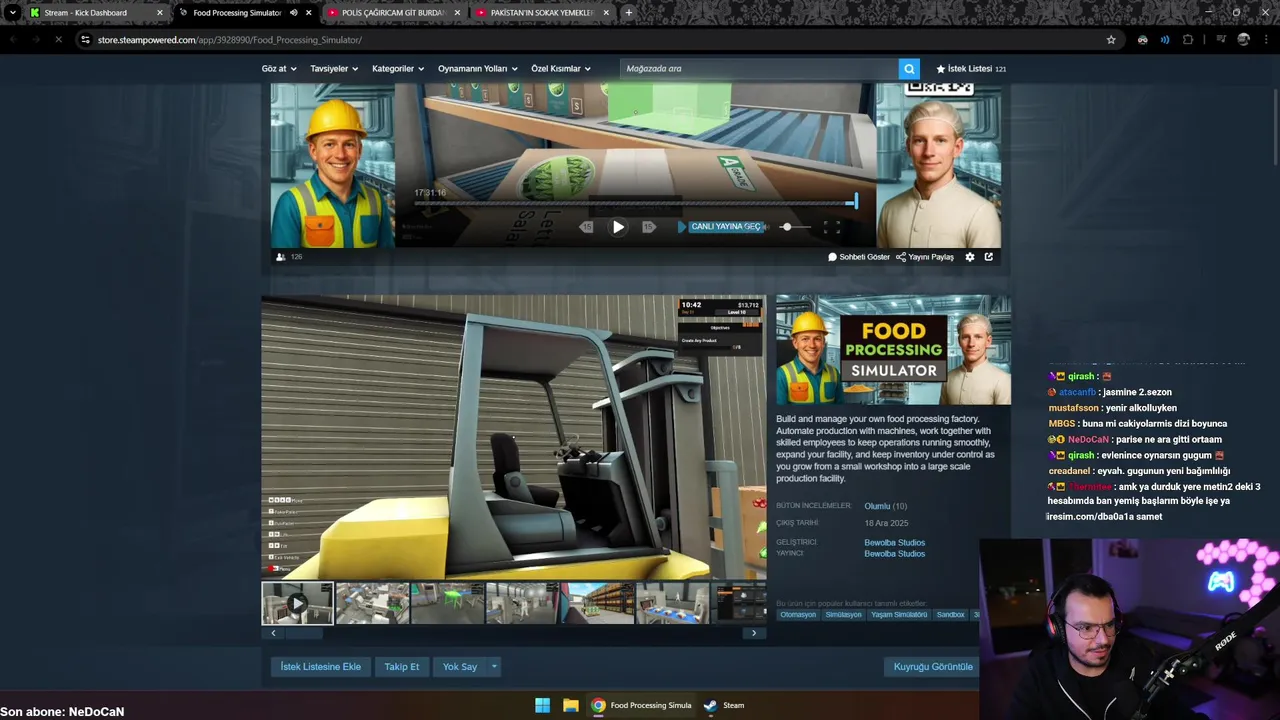Click the browser address bar URL

[x=230, y=40]
